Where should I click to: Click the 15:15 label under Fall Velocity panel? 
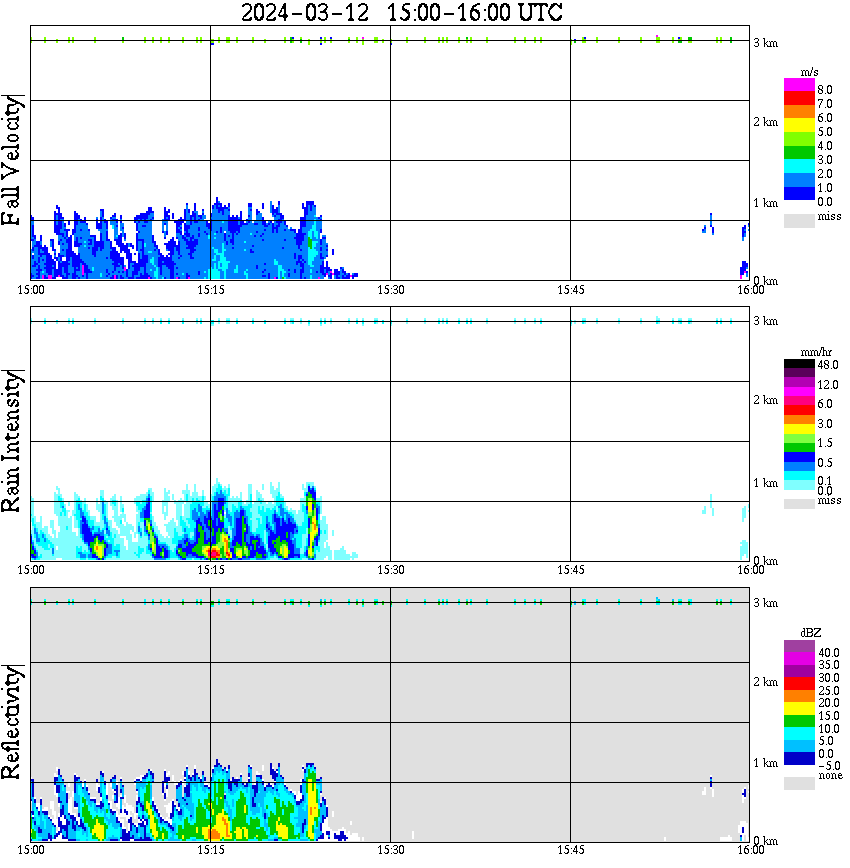point(211,290)
